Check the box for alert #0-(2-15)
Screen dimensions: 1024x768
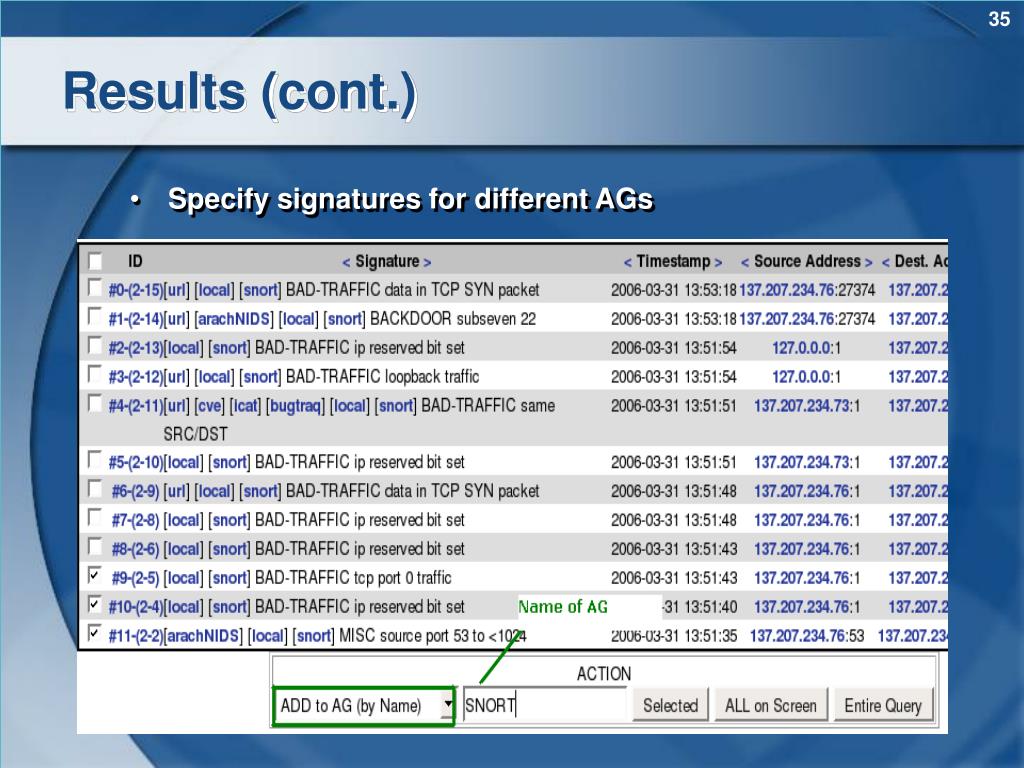tap(95, 287)
